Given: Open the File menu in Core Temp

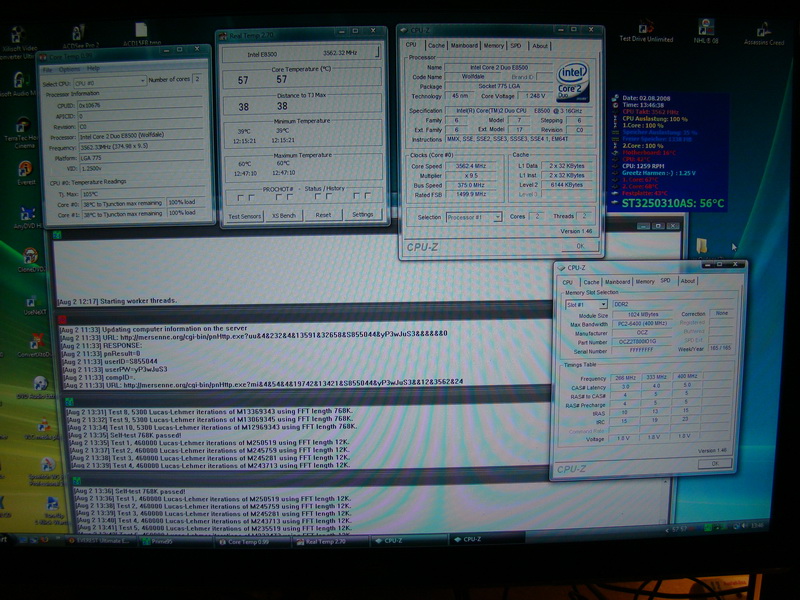Looking at the screenshot, I should (47, 69).
